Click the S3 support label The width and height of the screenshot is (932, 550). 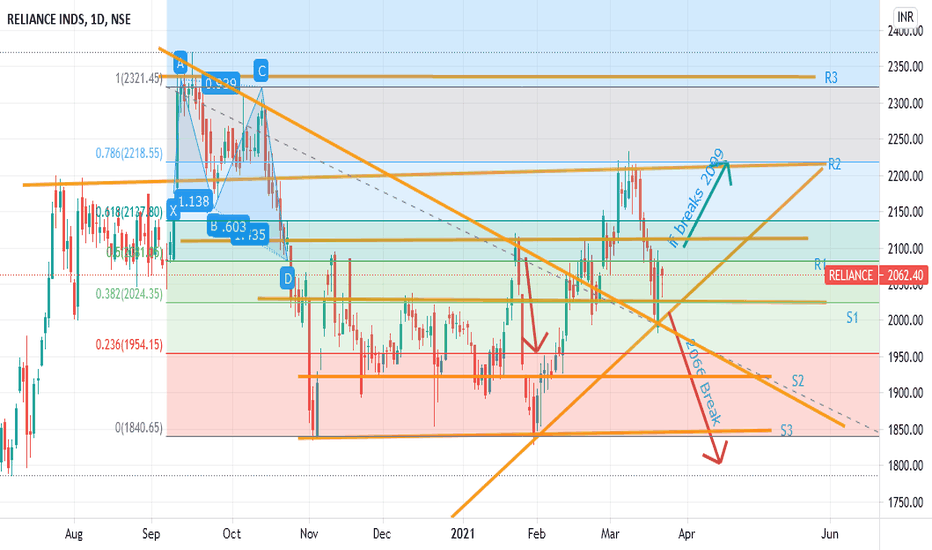(786, 430)
